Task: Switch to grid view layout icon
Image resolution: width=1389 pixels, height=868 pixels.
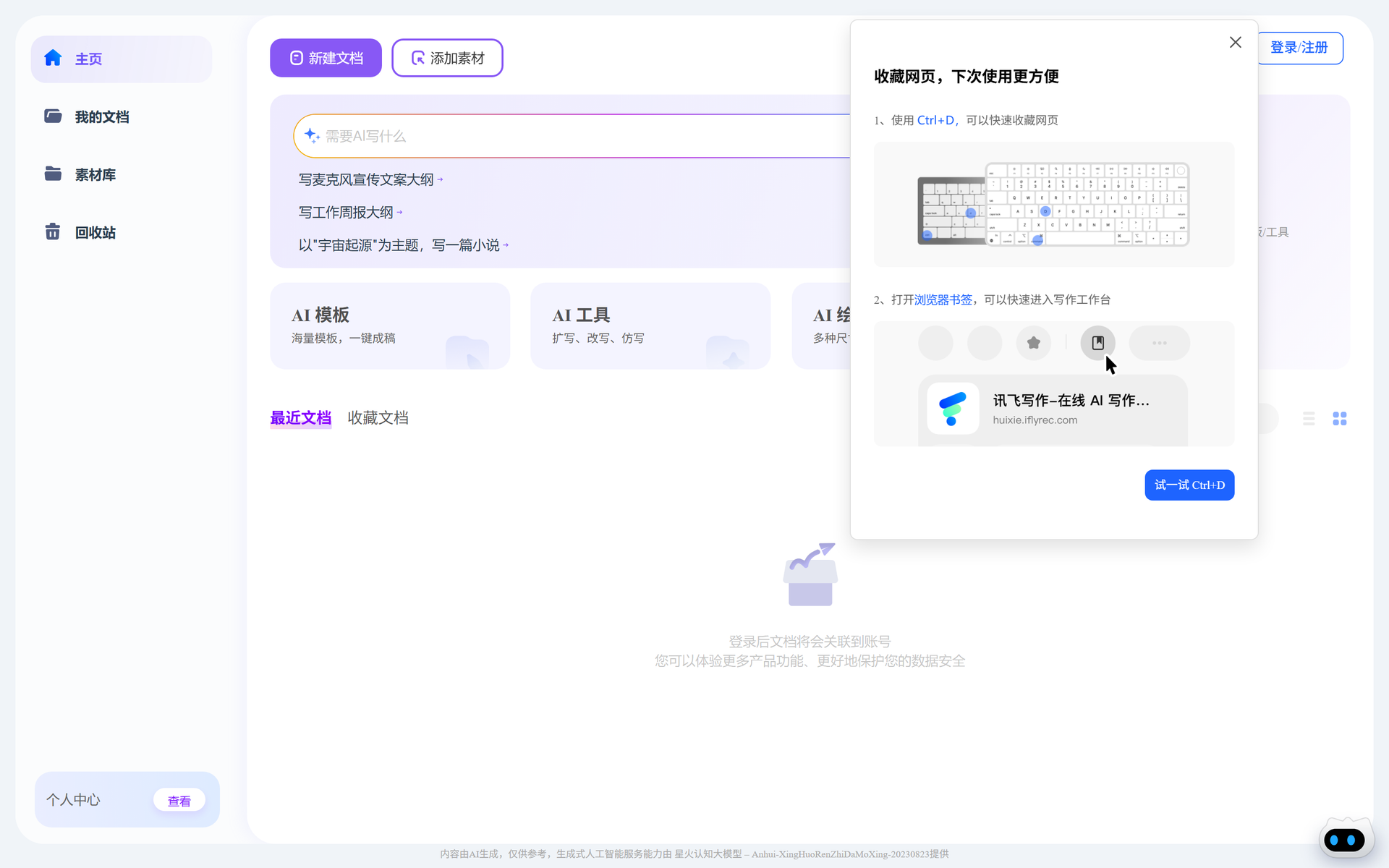Action: click(x=1340, y=419)
